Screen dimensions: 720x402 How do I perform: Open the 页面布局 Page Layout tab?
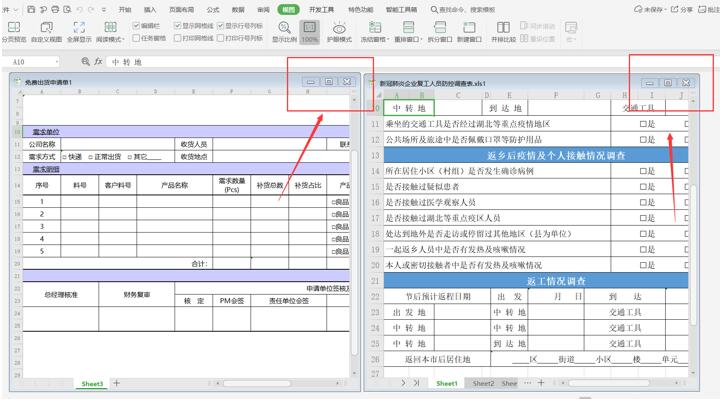point(181,9)
